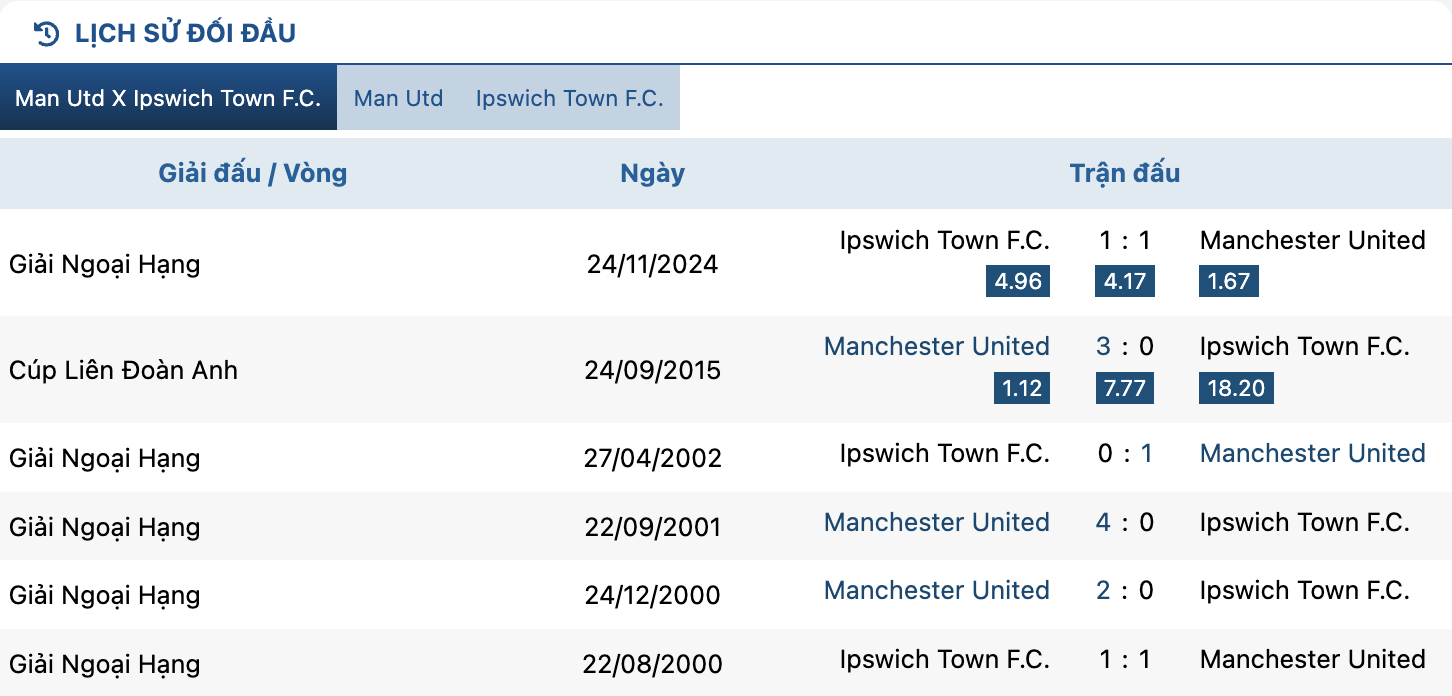Image resolution: width=1452 pixels, height=696 pixels.
Task: Click the history clock icon beside the heading
Action: pyautogui.click(x=46, y=33)
